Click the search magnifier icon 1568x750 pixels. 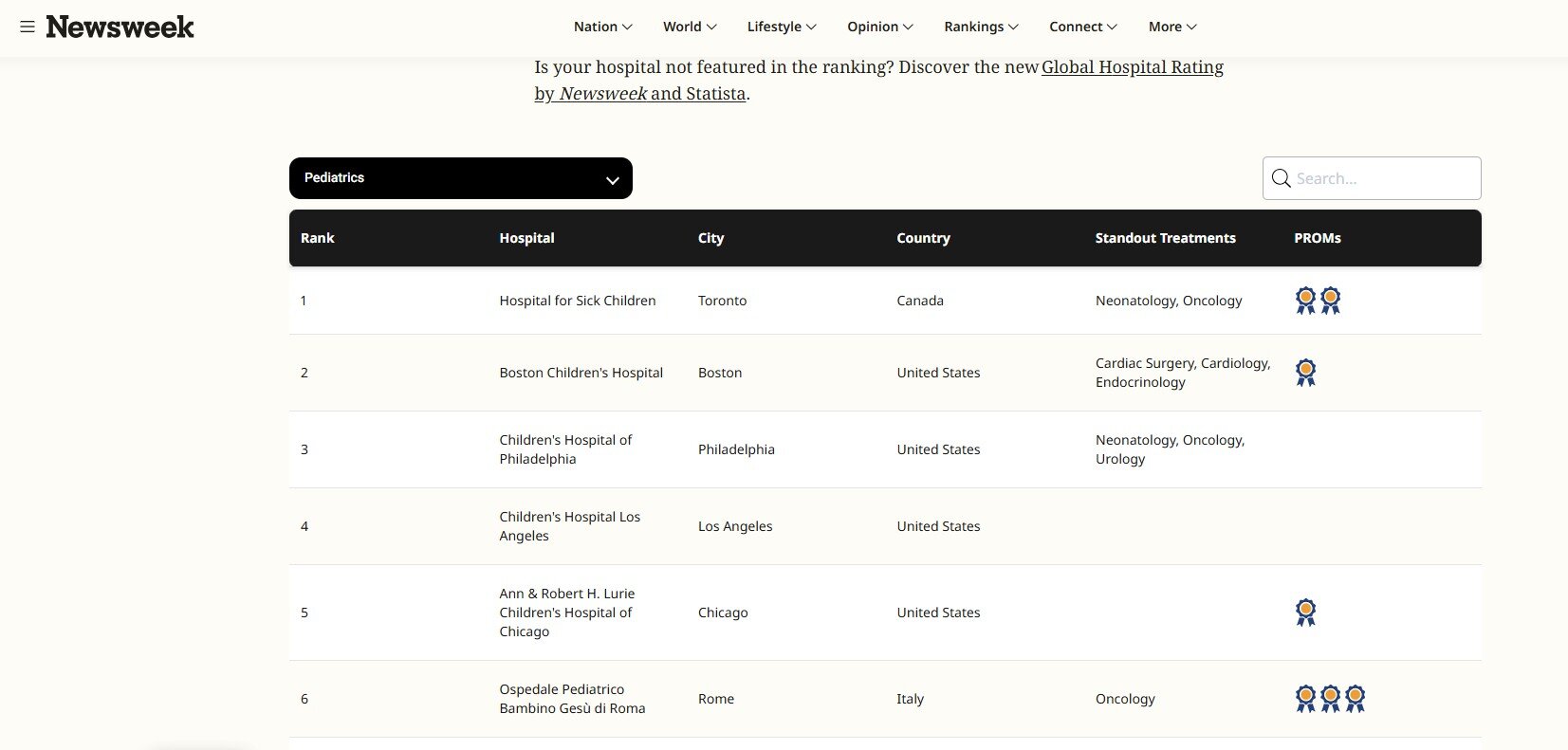[x=1281, y=178]
